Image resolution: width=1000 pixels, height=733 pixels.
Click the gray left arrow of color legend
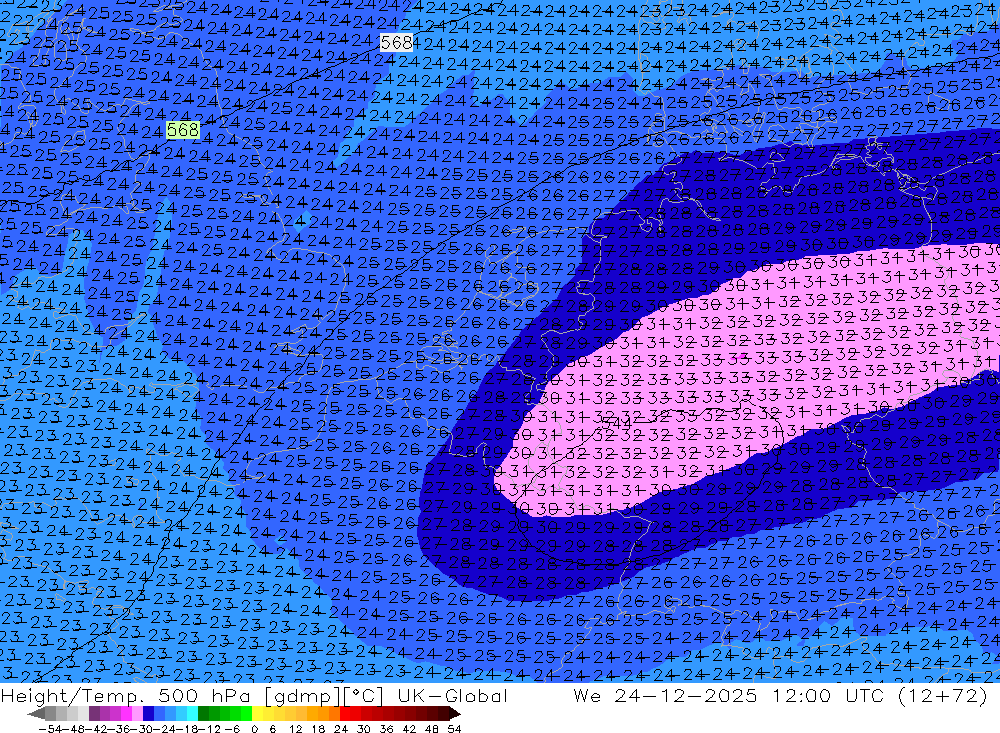coord(36,714)
